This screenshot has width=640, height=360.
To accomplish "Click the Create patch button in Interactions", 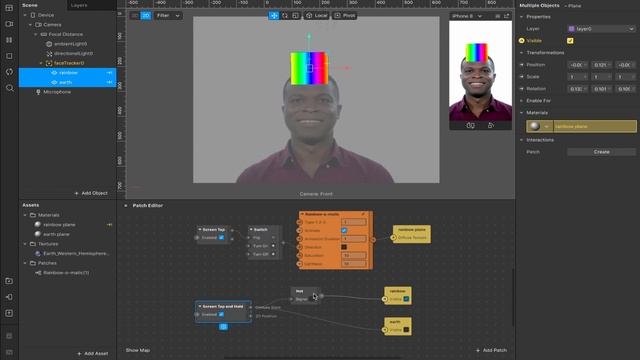I will tap(601, 152).
